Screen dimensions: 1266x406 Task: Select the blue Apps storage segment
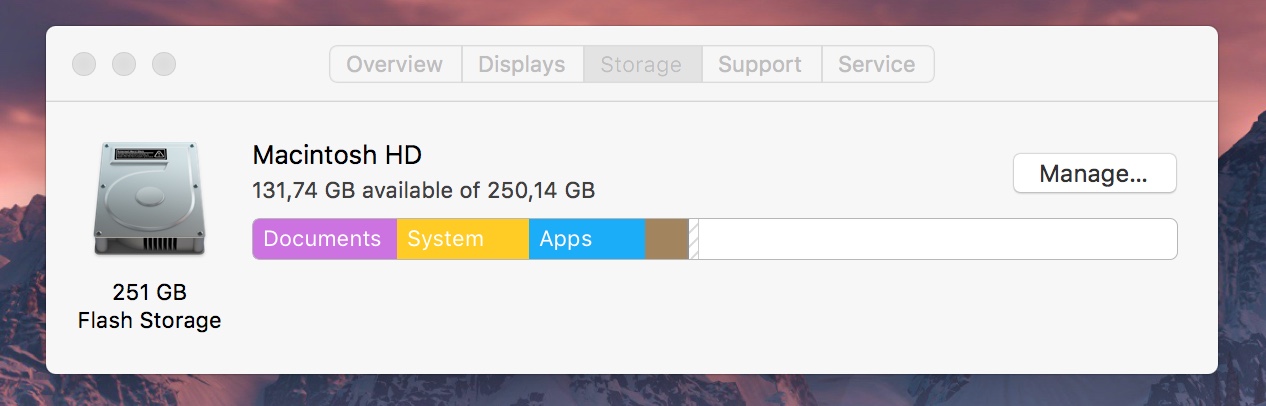click(587, 239)
